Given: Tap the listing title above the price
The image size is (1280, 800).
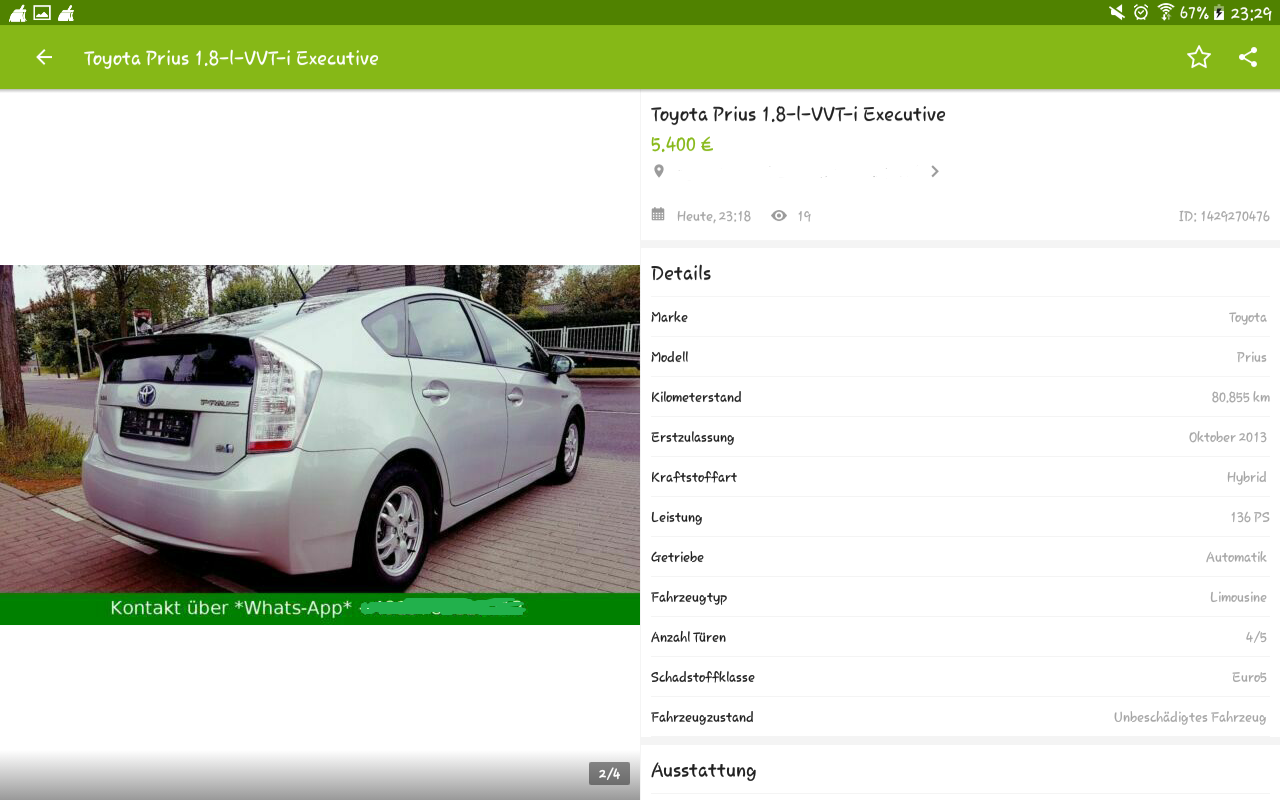Looking at the screenshot, I should click(x=798, y=114).
